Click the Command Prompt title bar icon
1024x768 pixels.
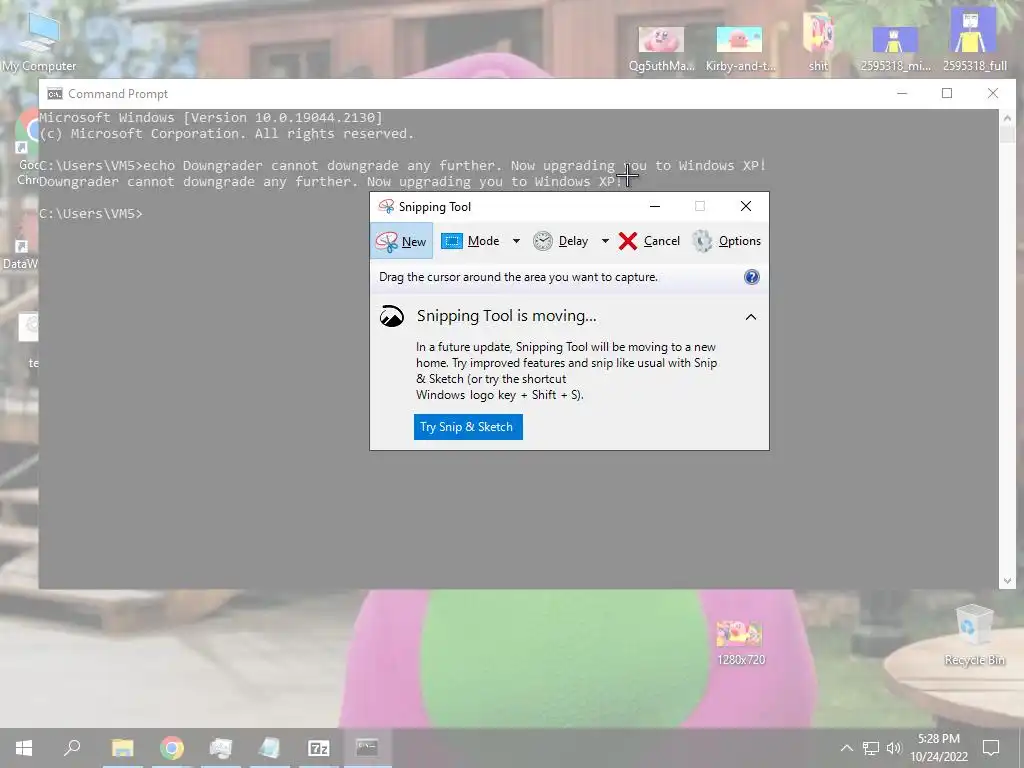pos(55,94)
